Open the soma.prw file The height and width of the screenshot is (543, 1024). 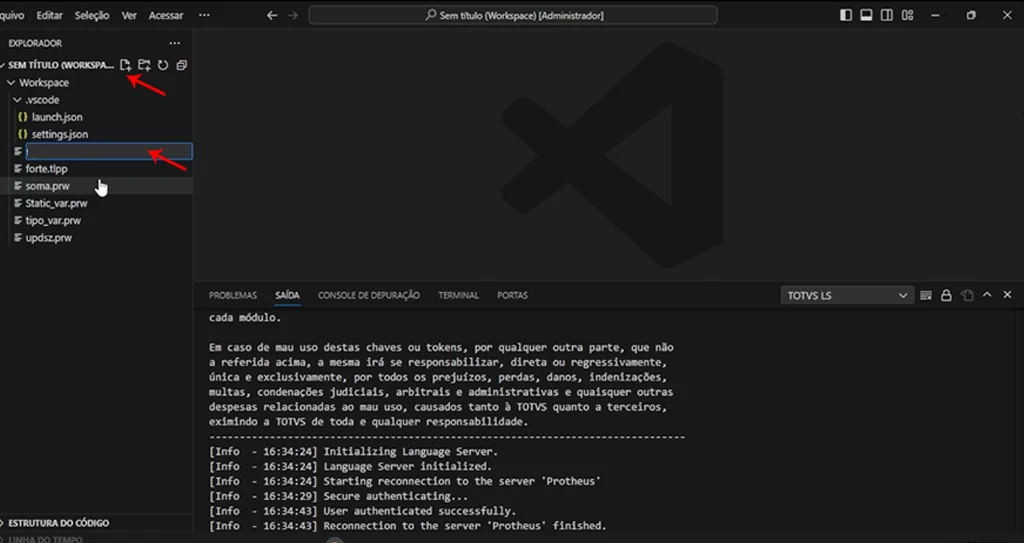tap(48, 186)
